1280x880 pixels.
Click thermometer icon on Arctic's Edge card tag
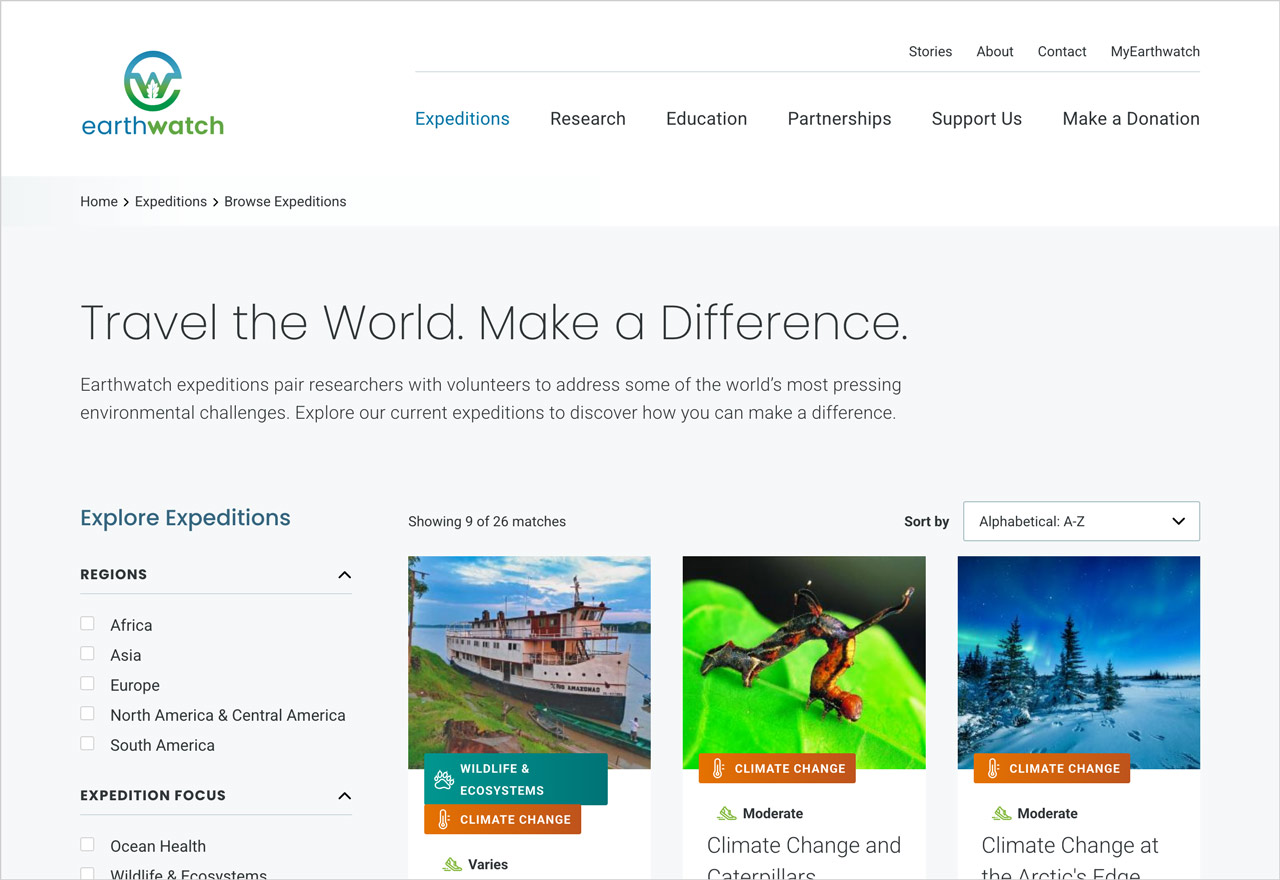click(x=993, y=768)
